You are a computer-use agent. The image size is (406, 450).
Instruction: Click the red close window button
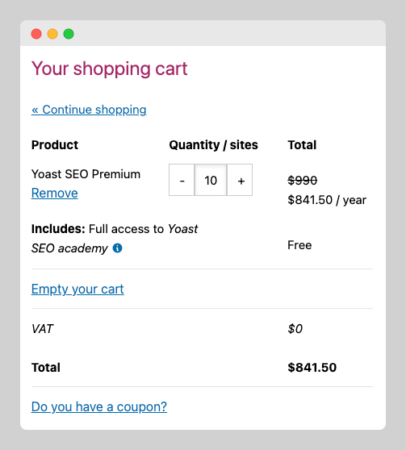pyautogui.click(x=36, y=34)
